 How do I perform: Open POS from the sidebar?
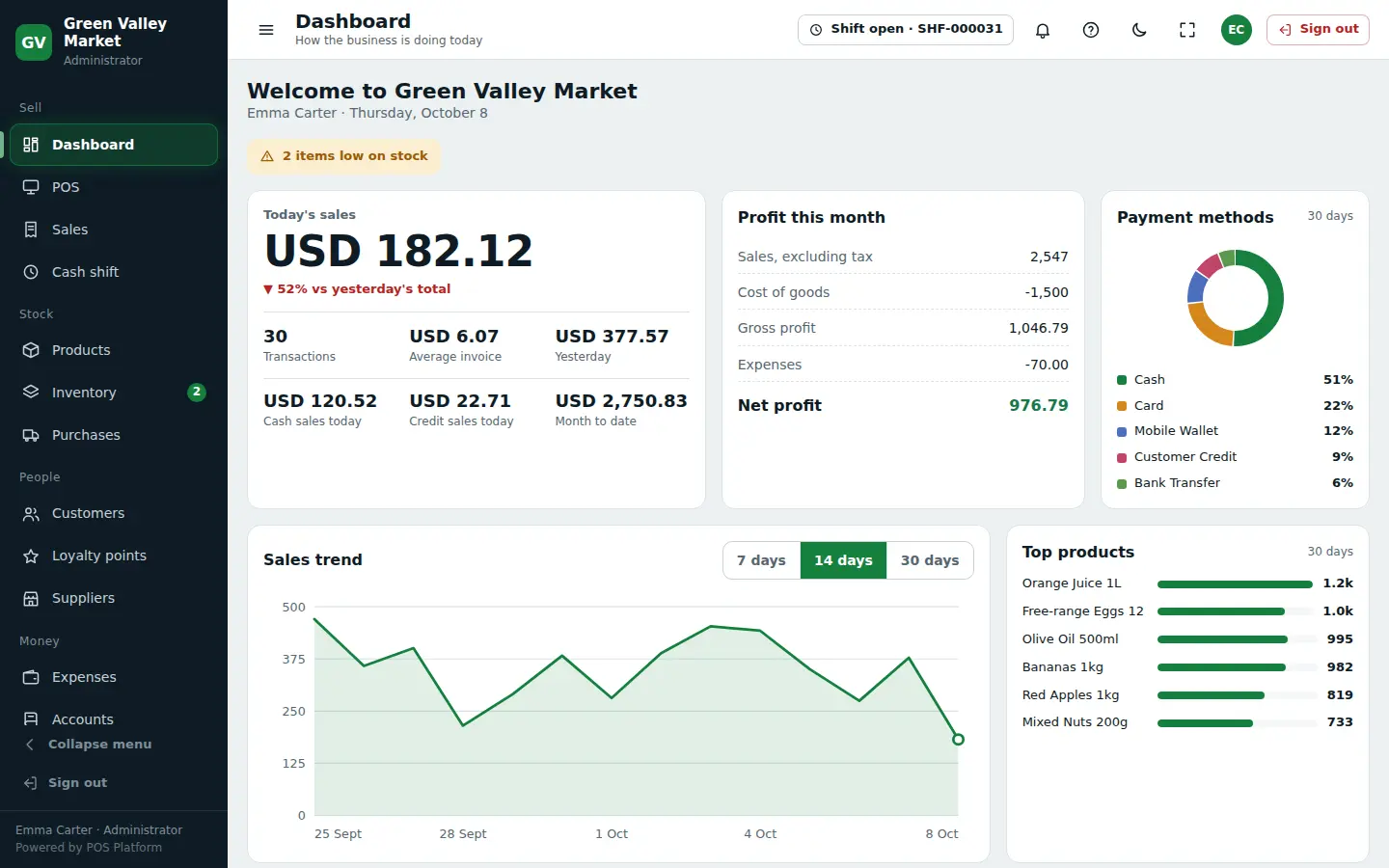coord(113,187)
